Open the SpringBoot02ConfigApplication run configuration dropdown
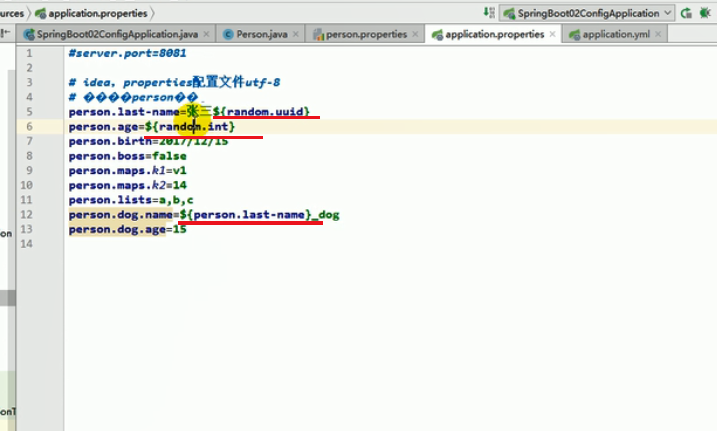 [587, 13]
